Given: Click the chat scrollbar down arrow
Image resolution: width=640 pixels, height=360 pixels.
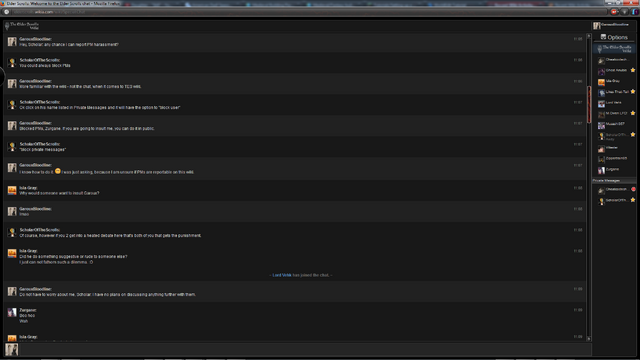Looking at the screenshot, I should point(589,339).
